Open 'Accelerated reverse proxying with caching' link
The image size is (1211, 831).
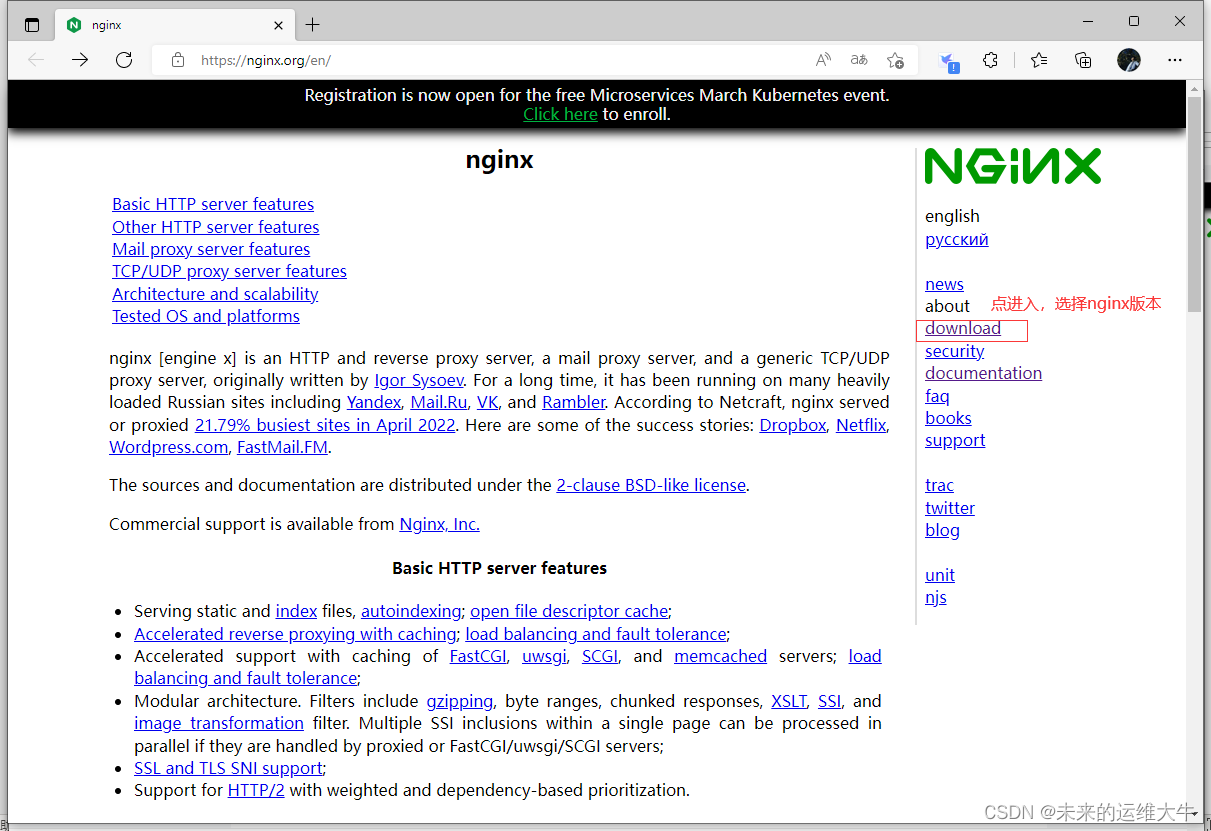pyautogui.click(x=295, y=634)
